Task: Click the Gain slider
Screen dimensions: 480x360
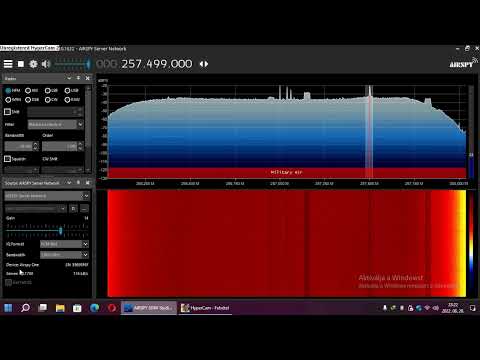Action: tap(47, 230)
